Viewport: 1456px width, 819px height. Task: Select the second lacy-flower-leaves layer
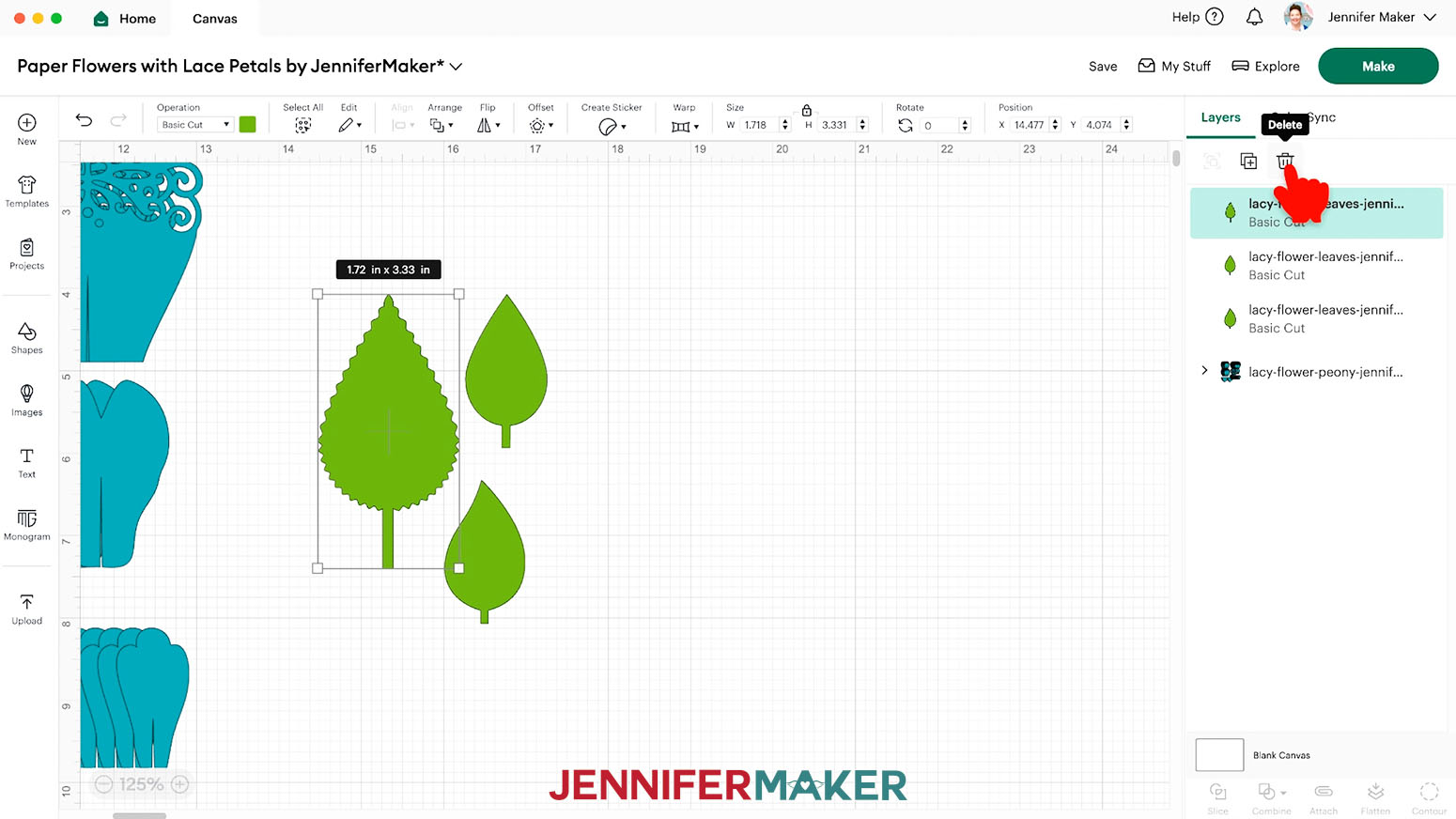[1317, 266]
